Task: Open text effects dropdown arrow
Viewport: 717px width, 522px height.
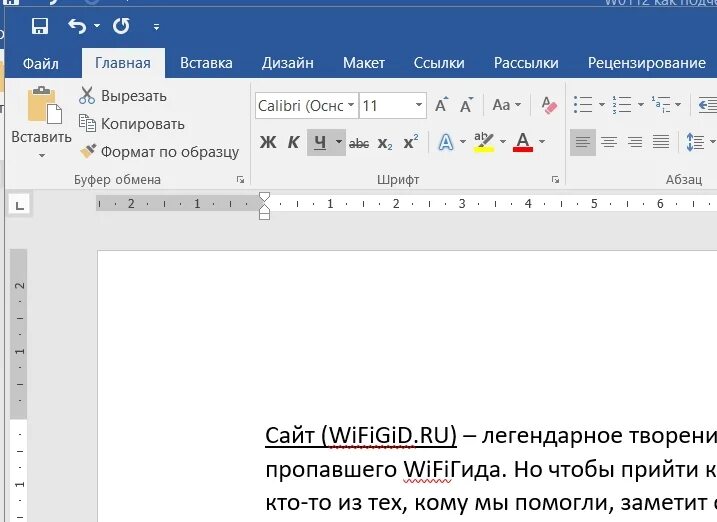Action: tap(463, 142)
